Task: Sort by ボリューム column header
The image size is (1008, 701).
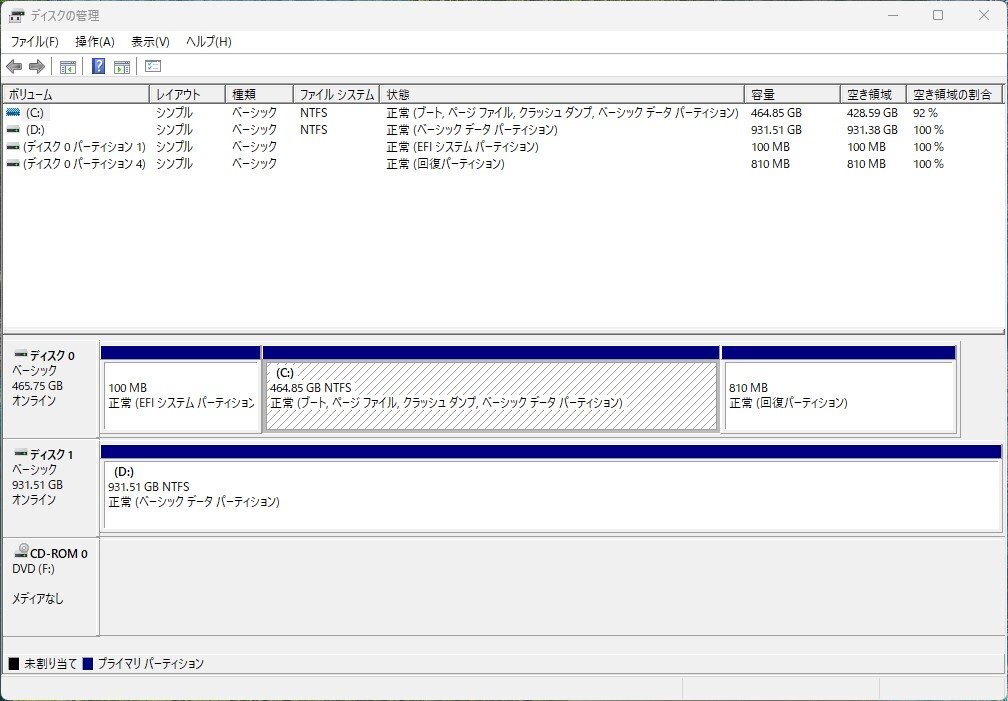Action: [76, 95]
